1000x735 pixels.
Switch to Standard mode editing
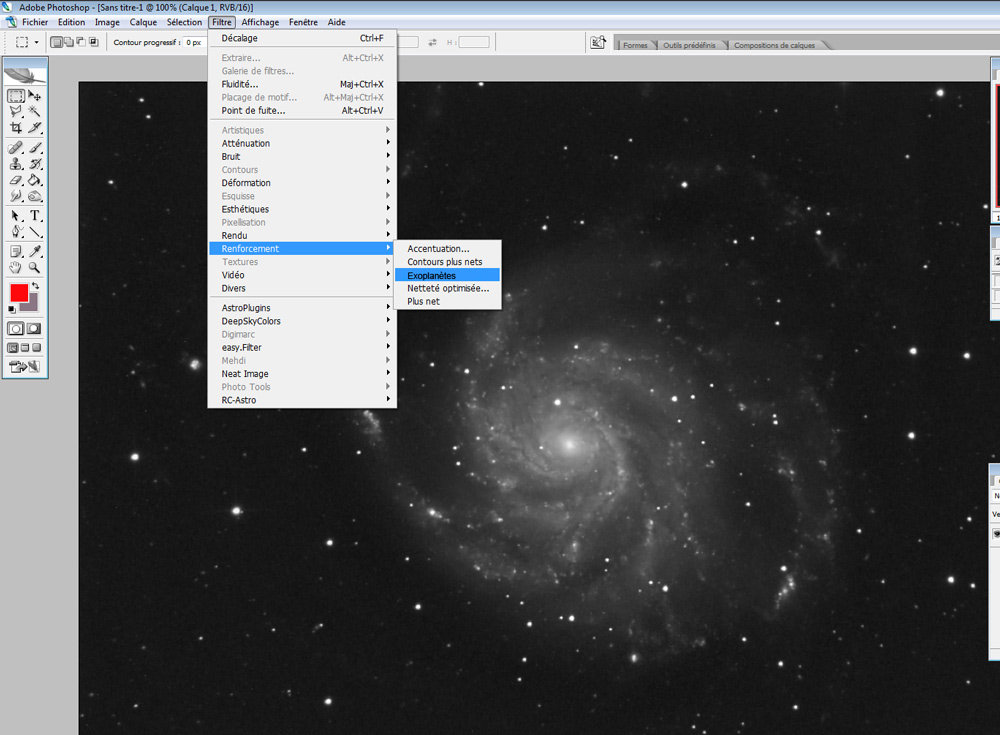click(16, 329)
